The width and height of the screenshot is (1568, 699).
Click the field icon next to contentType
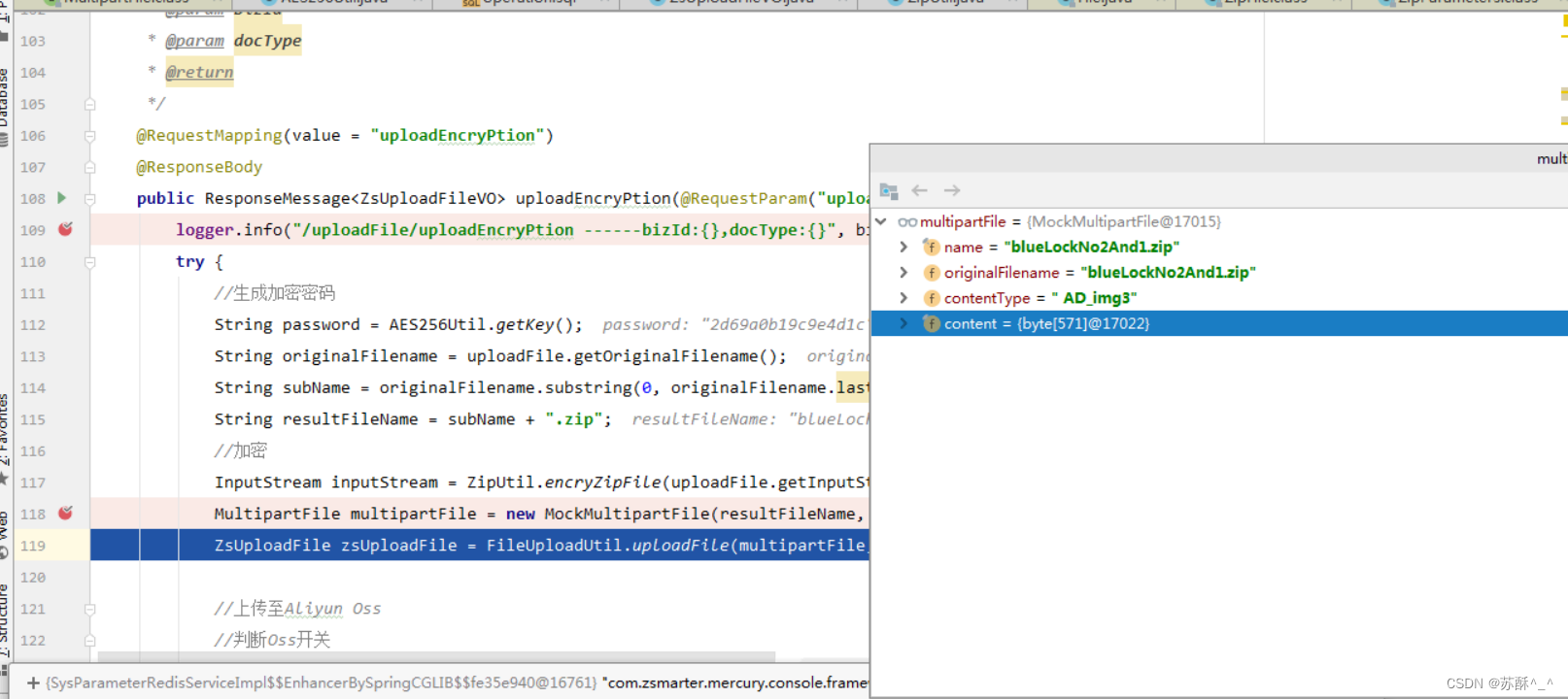coord(931,297)
